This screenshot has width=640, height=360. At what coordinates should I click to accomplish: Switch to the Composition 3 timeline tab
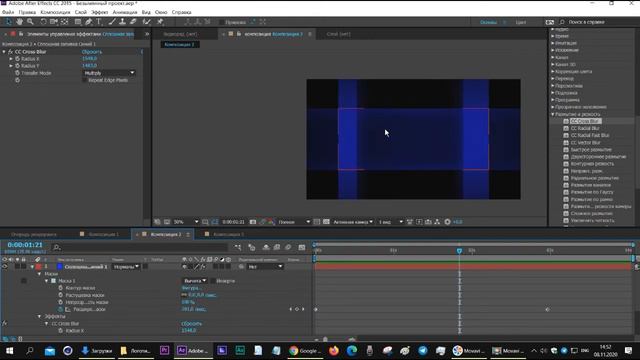[229, 234]
